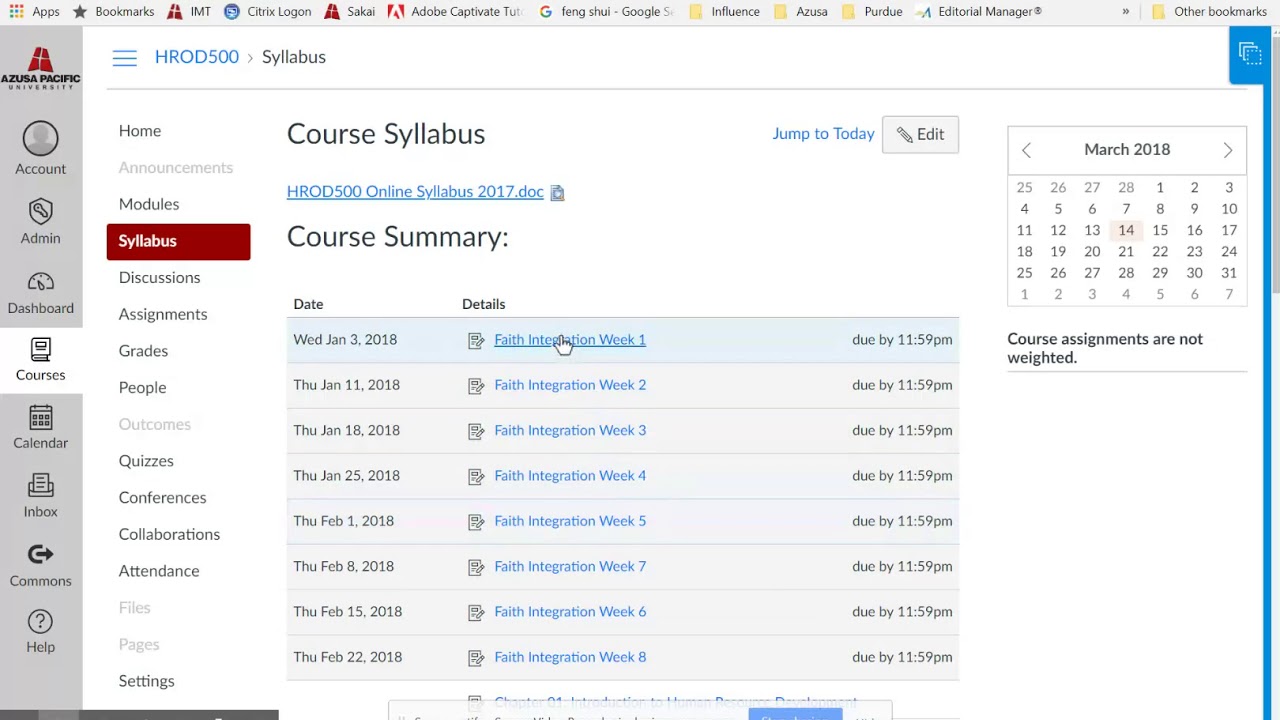Open Settings in course navigation
Image resolution: width=1280 pixels, height=720 pixels.
coord(146,681)
